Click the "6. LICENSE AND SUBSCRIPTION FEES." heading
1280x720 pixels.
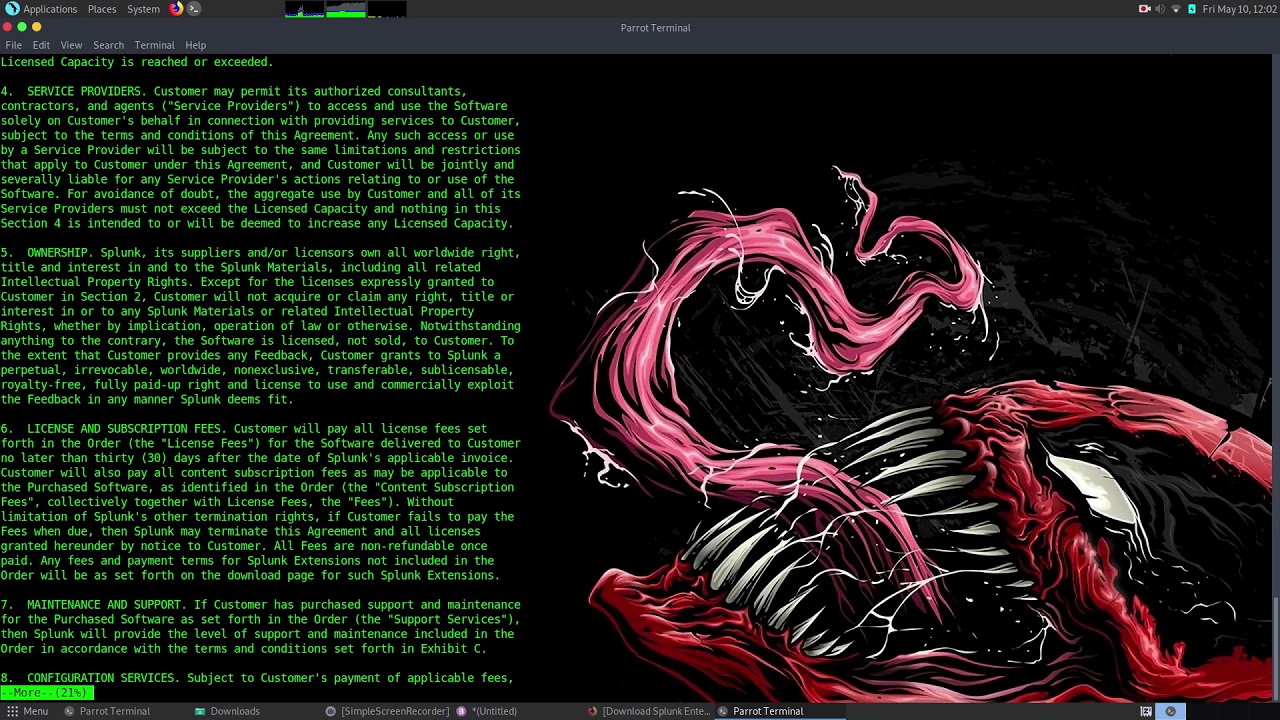click(114, 429)
